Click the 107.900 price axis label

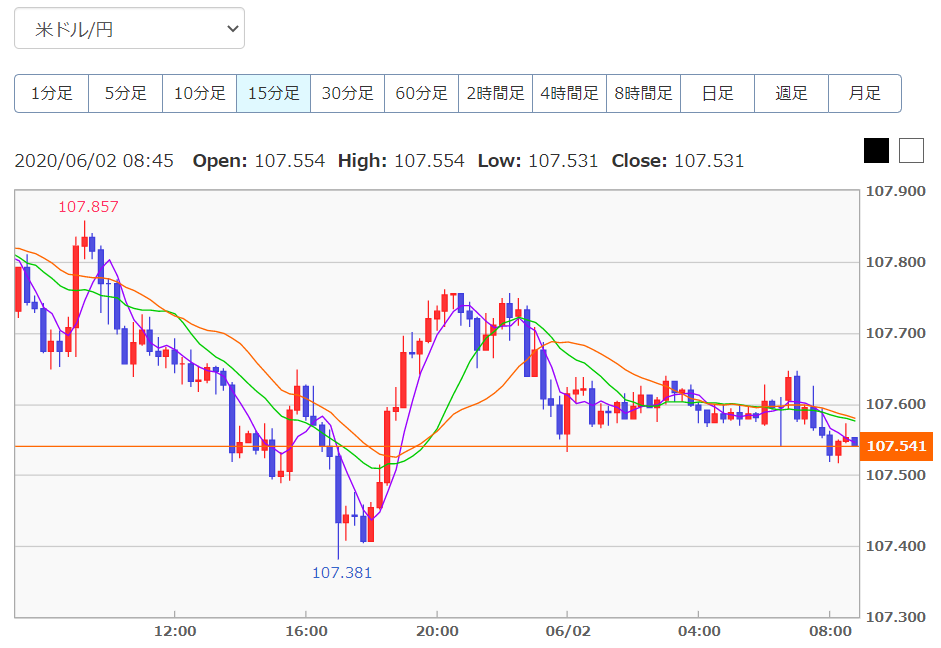pyautogui.click(x=895, y=191)
